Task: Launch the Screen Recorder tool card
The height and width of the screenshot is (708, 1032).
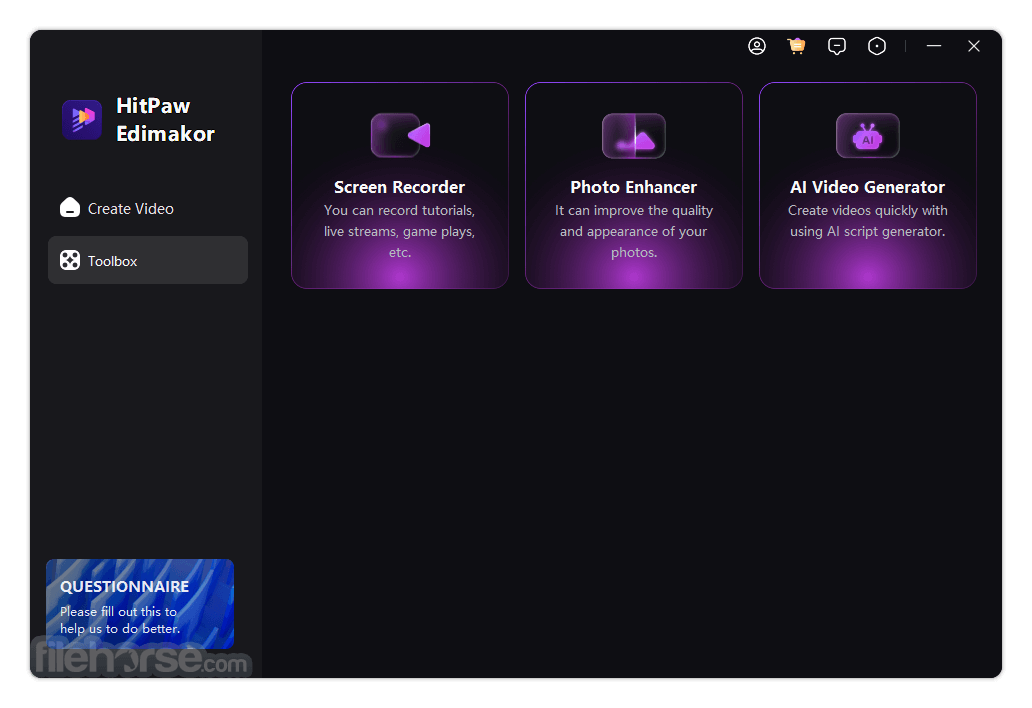Action: pos(400,186)
